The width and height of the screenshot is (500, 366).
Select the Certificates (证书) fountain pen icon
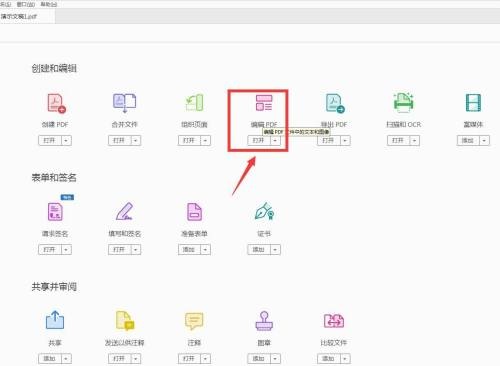point(264,211)
